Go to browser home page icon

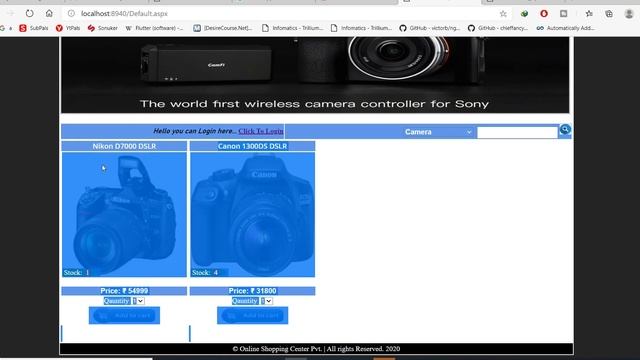click(49, 13)
